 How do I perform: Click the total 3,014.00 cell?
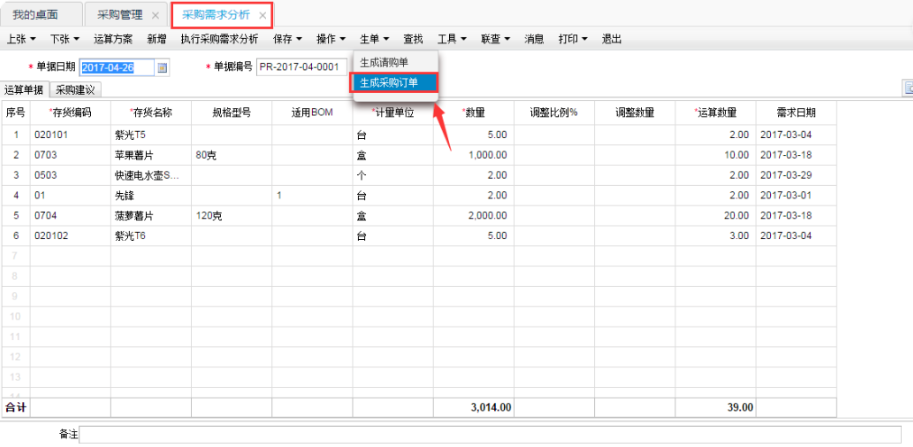point(473,407)
